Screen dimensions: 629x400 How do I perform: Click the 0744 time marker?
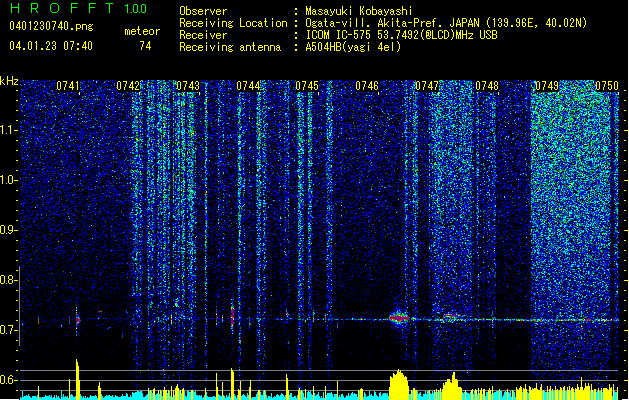point(248,86)
